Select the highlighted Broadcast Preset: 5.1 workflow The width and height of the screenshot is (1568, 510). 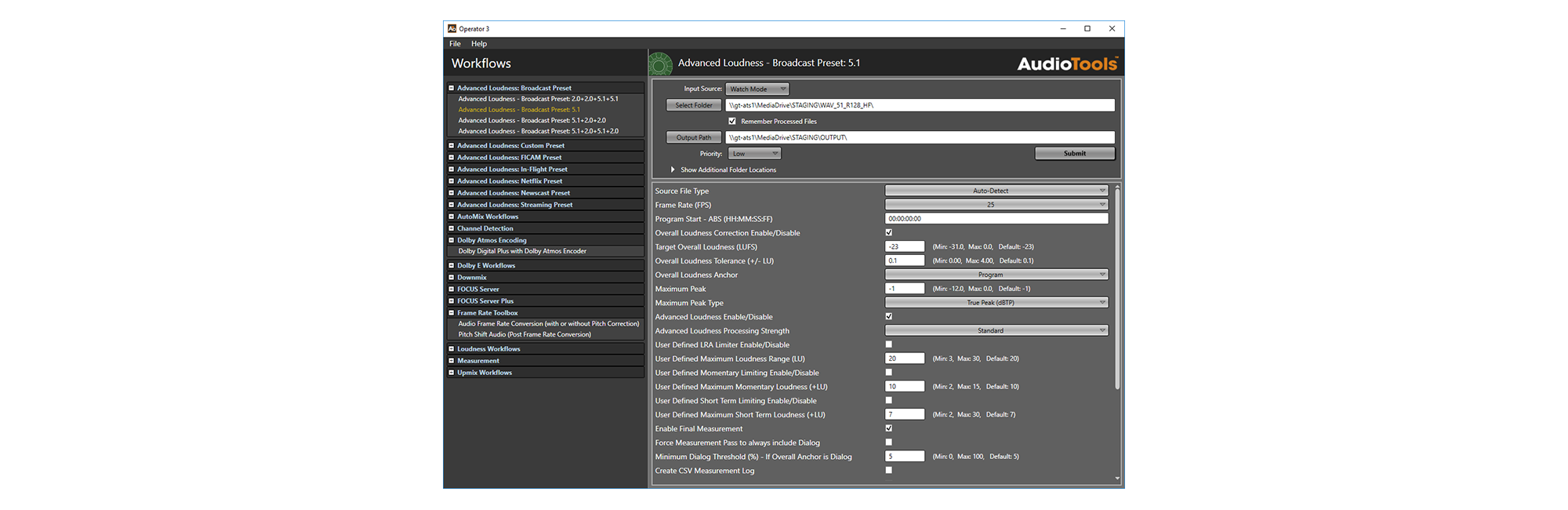[519, 110]
